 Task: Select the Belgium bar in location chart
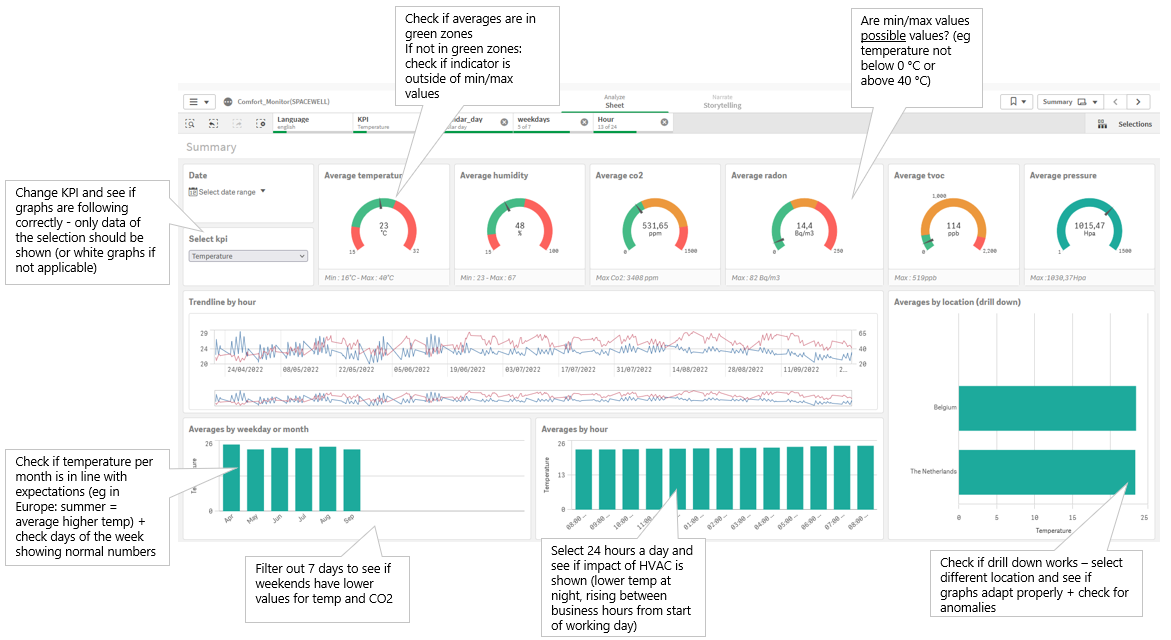click(1047, 408)
